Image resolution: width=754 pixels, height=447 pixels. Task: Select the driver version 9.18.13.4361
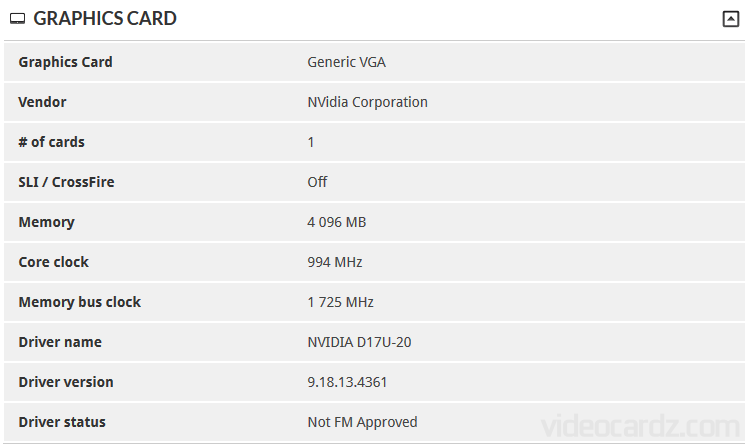[x=347, y=382]
